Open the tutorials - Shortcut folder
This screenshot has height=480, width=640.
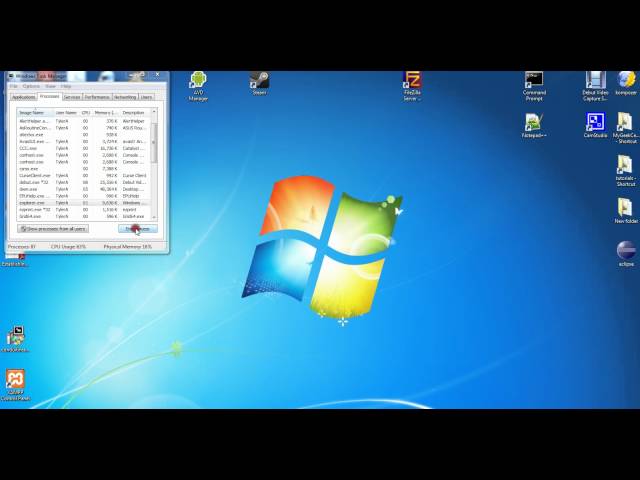tap(626, 171)
